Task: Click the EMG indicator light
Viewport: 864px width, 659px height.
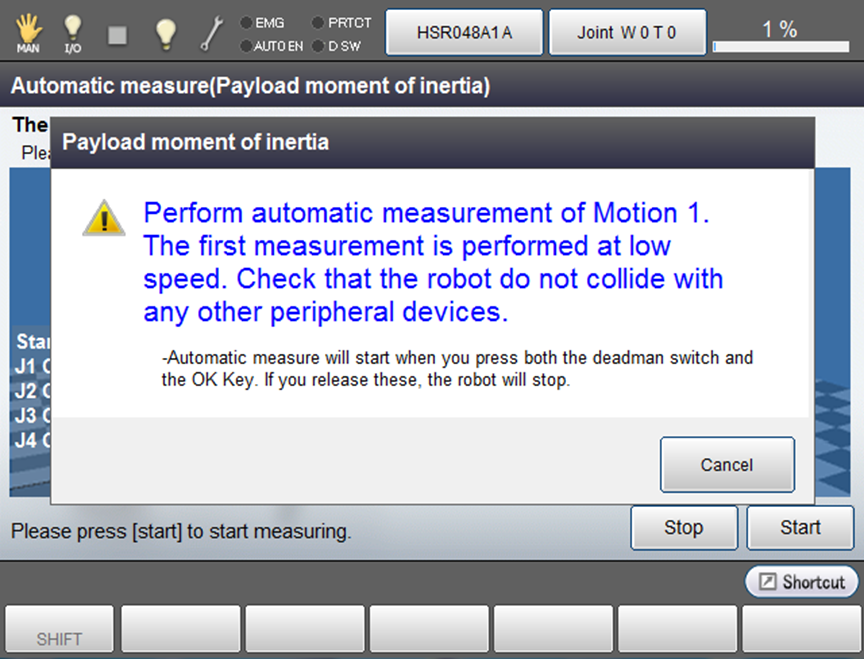Action: 246,22
